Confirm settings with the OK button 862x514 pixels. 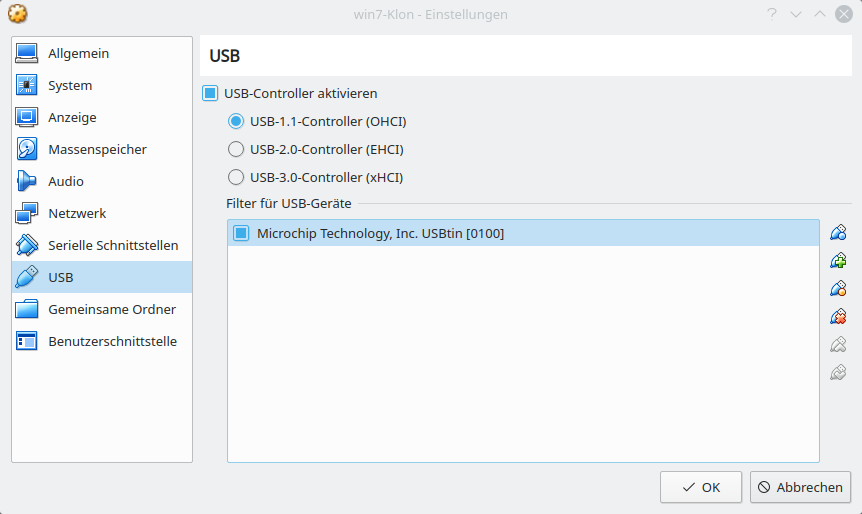(700, 487)
